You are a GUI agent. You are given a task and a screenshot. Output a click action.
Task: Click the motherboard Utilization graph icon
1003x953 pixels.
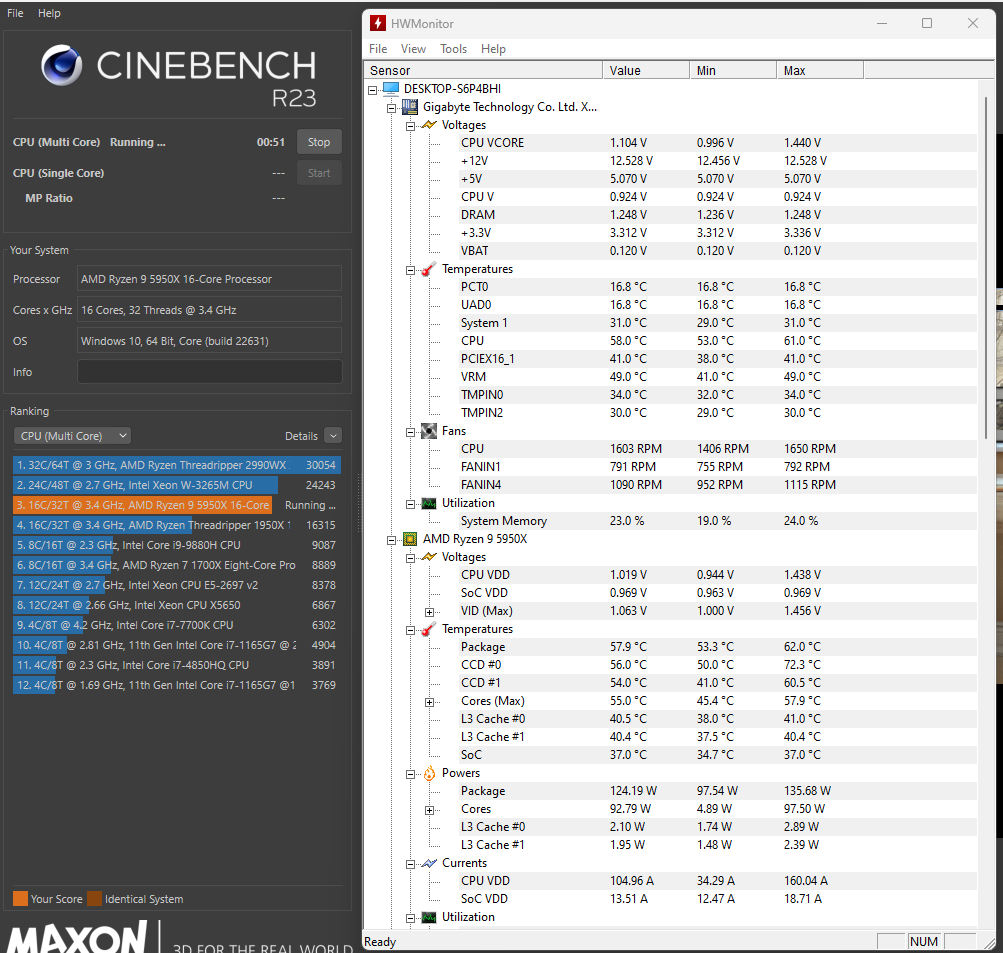point(429,503)
